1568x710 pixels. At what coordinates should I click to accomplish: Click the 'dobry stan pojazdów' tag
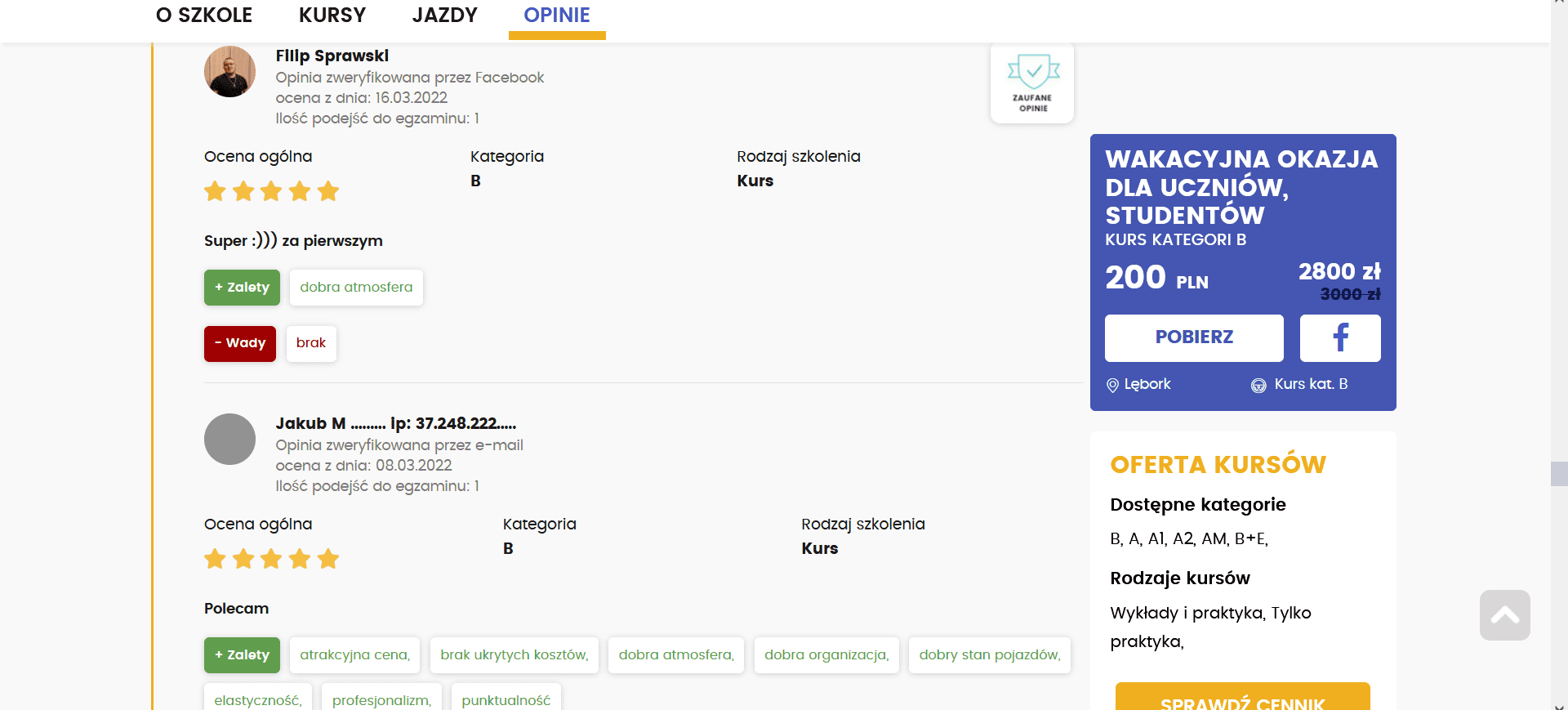coord(989,655)
